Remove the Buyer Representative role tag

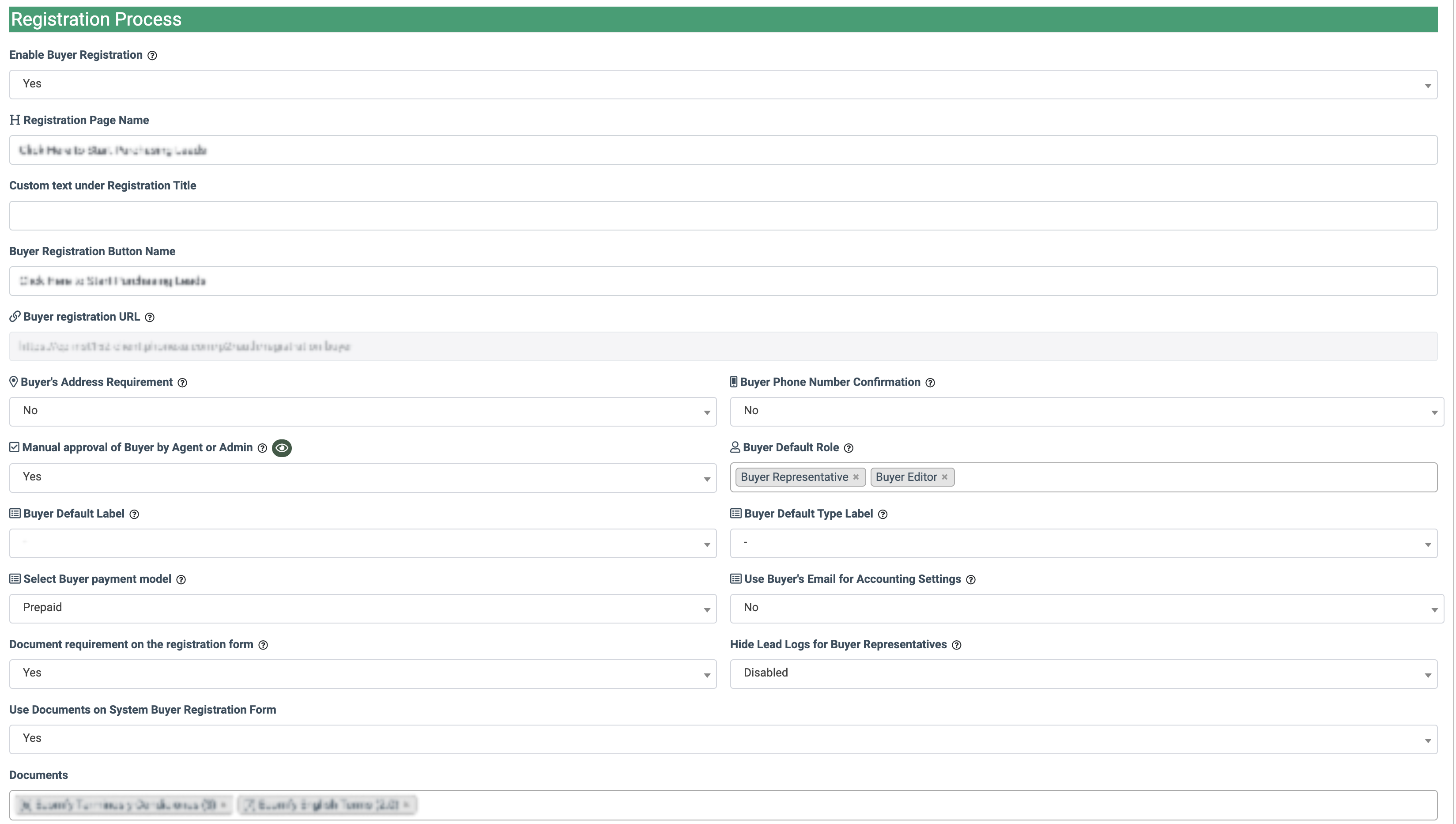tap(856, 477)
